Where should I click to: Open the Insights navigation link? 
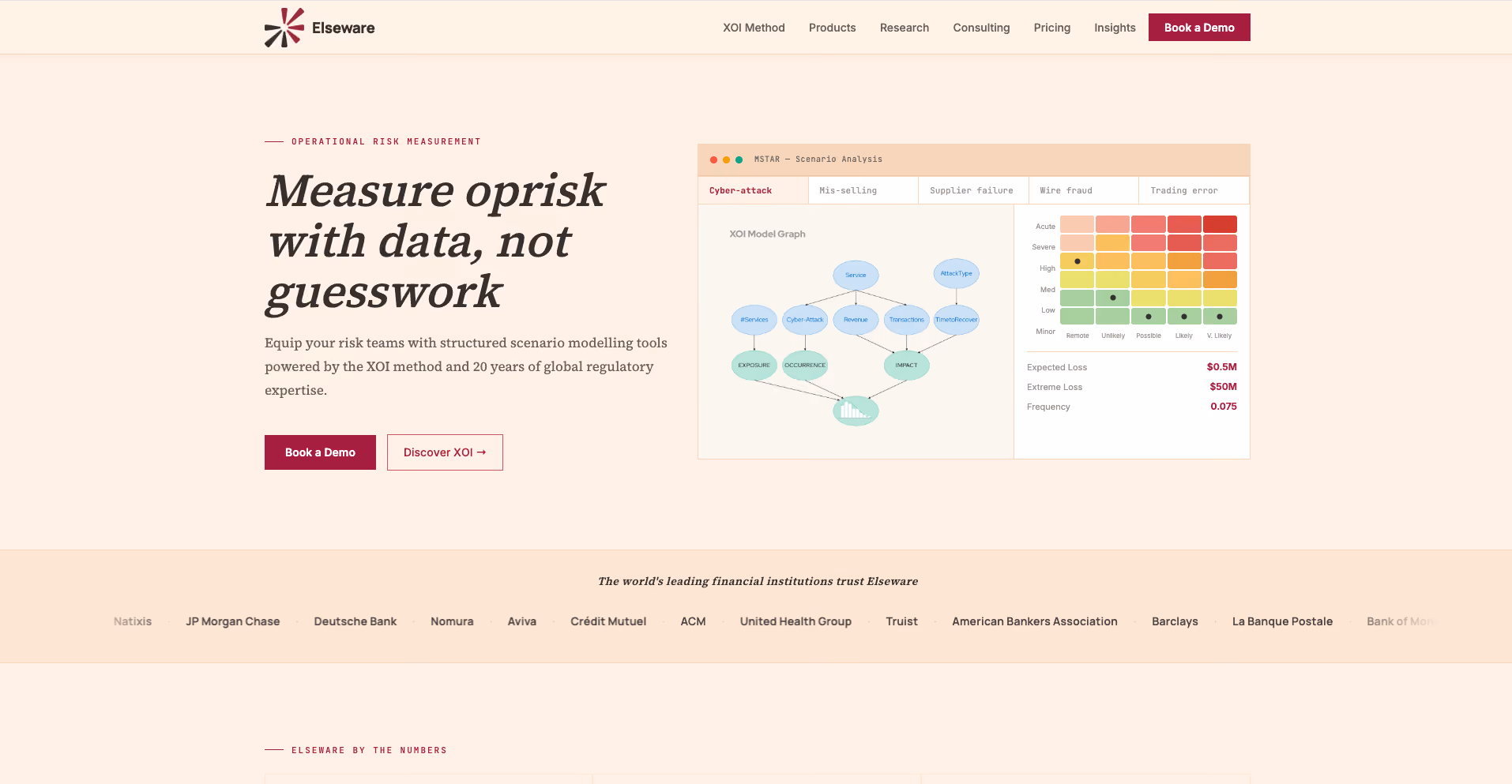pyautogui.click(x=1115, y=28)
